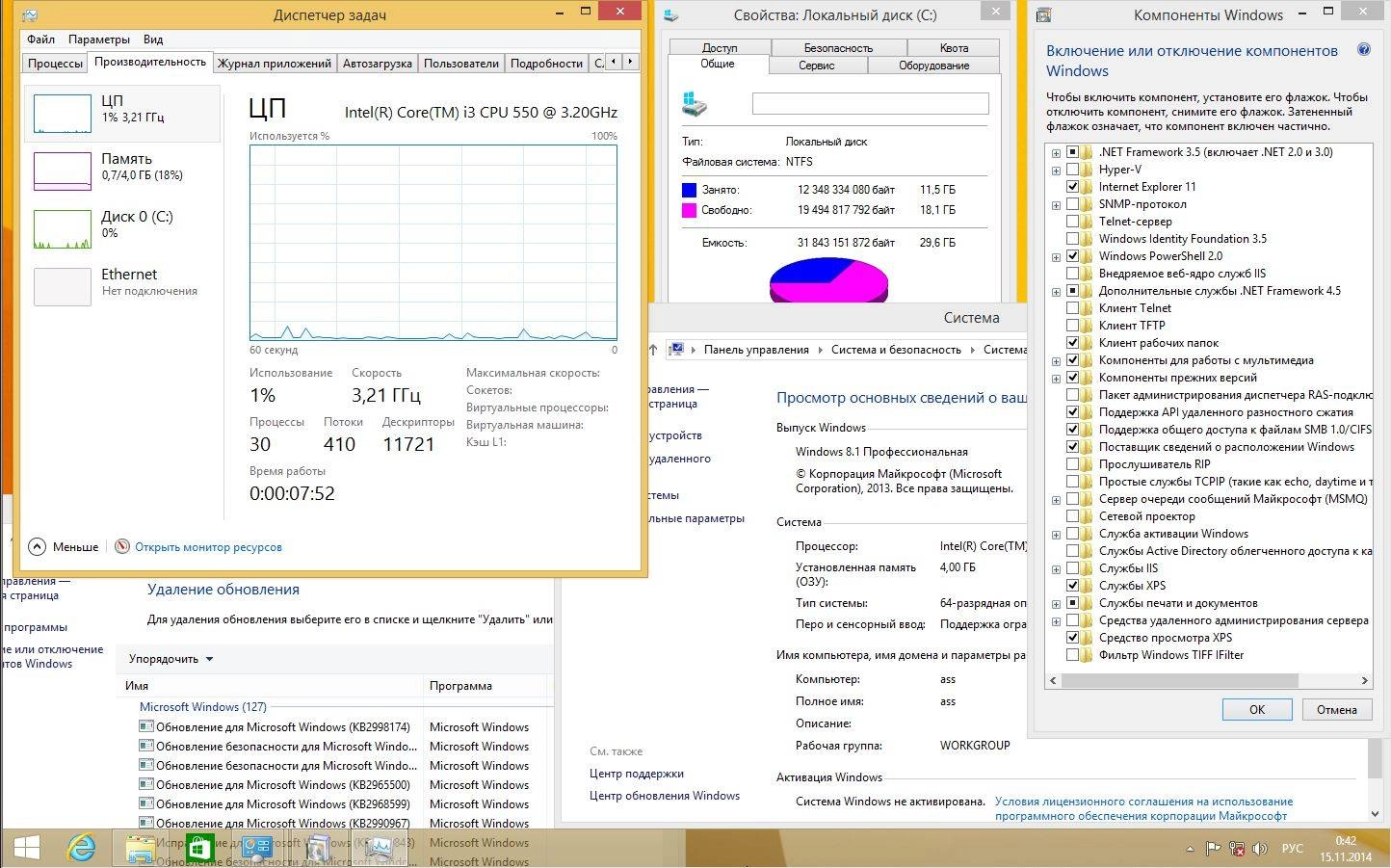Switch to Task Manager taskbar icon
Image resolution: width=1391 pixels, height=868 pixels.
pyautogui.click(x=379, y=848)
